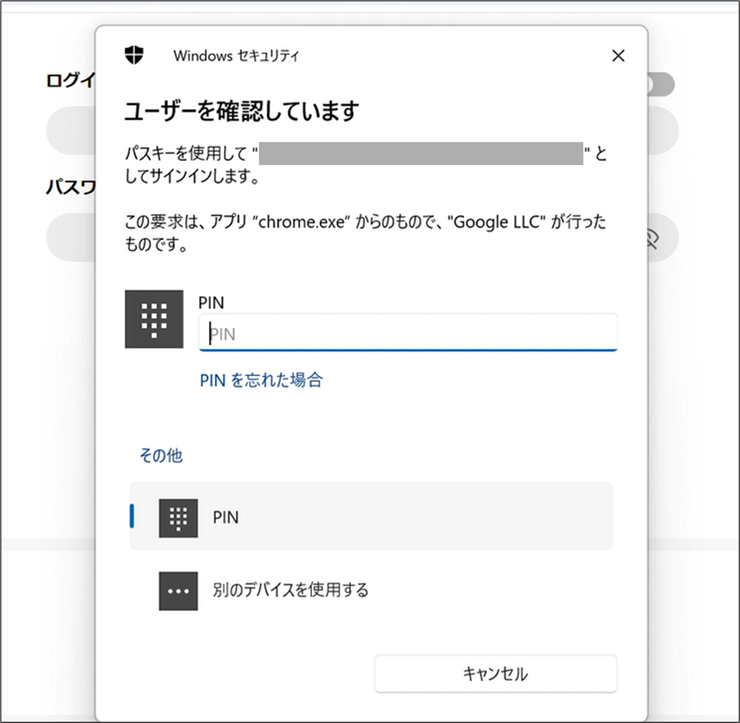Flip the toggle switch at the top right
Screen dimensions: 740x723
coord(660,85)
